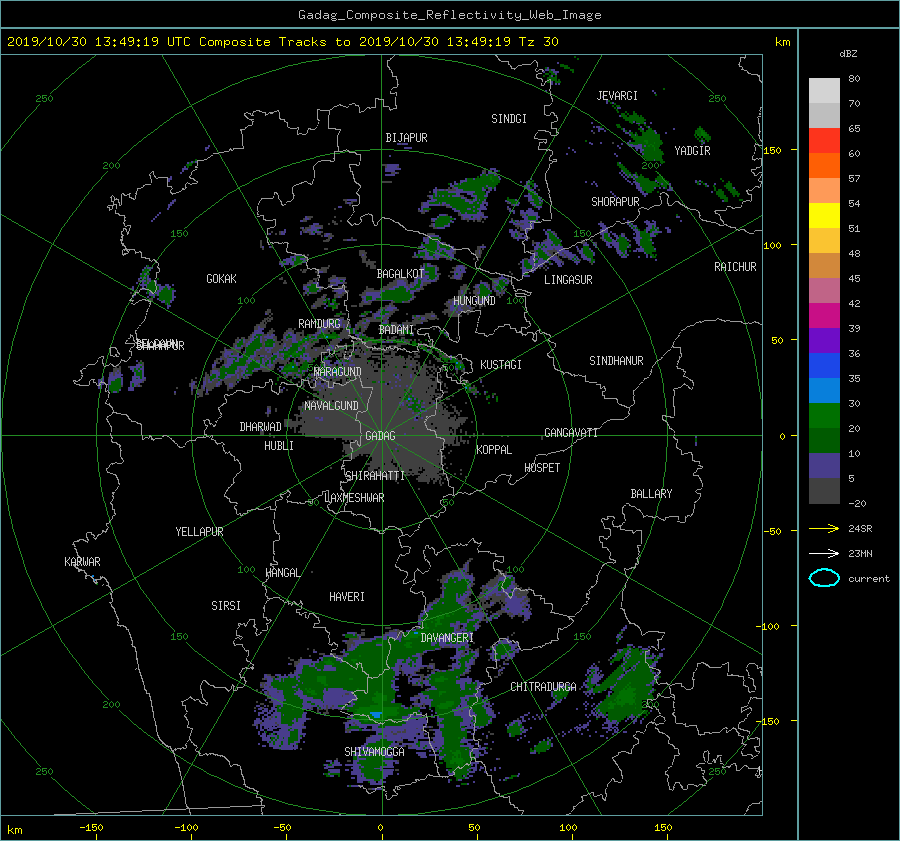The height and width of the screenshot is (841, 900).
Task: Click the SHIRAHATTI city label
Action: click(375, 476)
